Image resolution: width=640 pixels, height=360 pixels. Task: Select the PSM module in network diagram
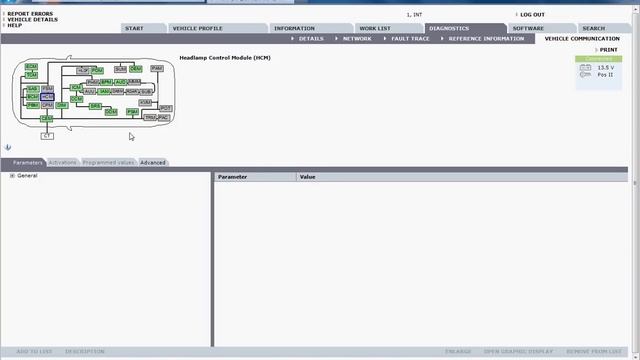click(132, 111)
